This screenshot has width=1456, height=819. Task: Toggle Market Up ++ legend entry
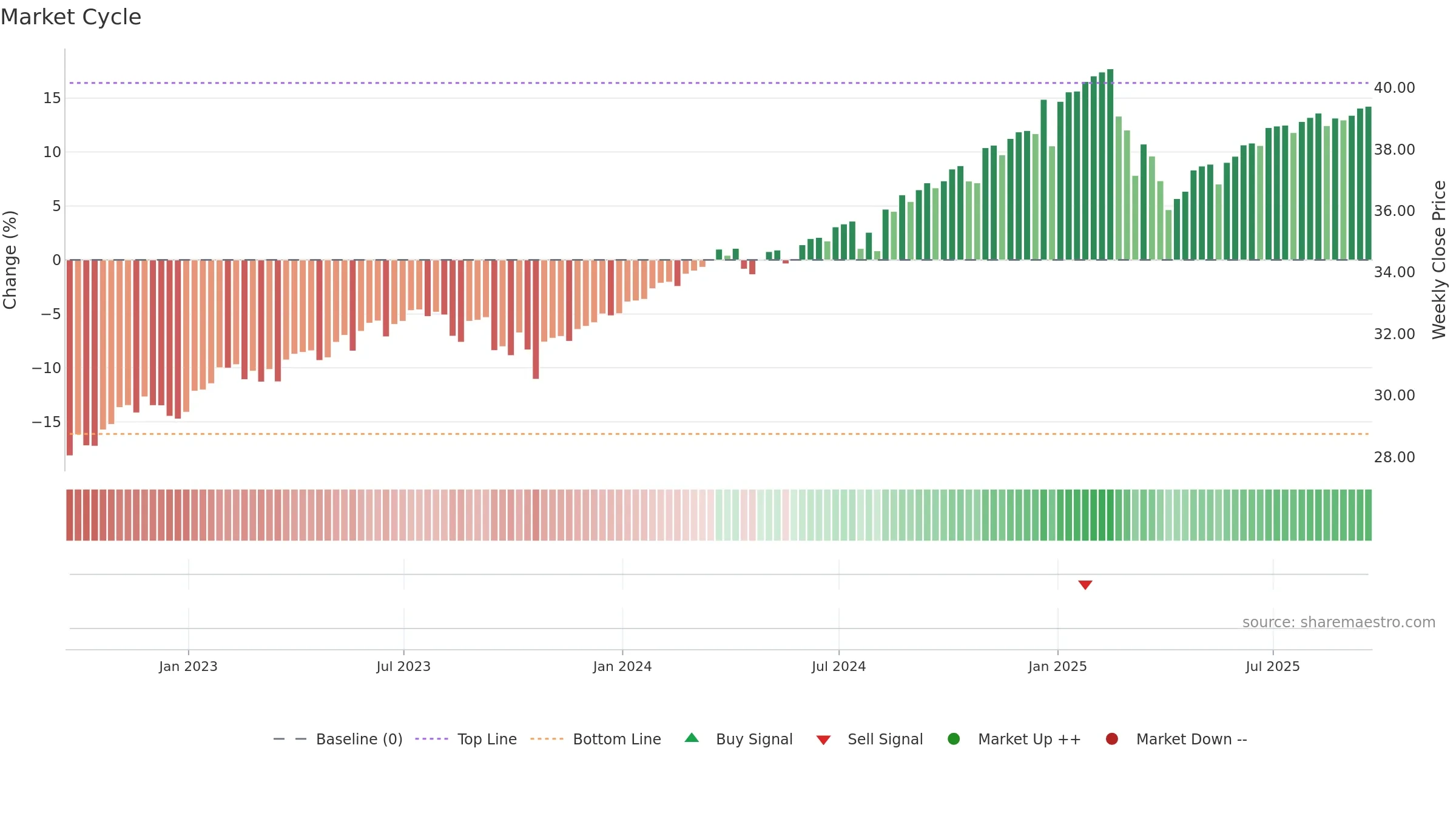pyautogui.click(x=1014, y=739)
